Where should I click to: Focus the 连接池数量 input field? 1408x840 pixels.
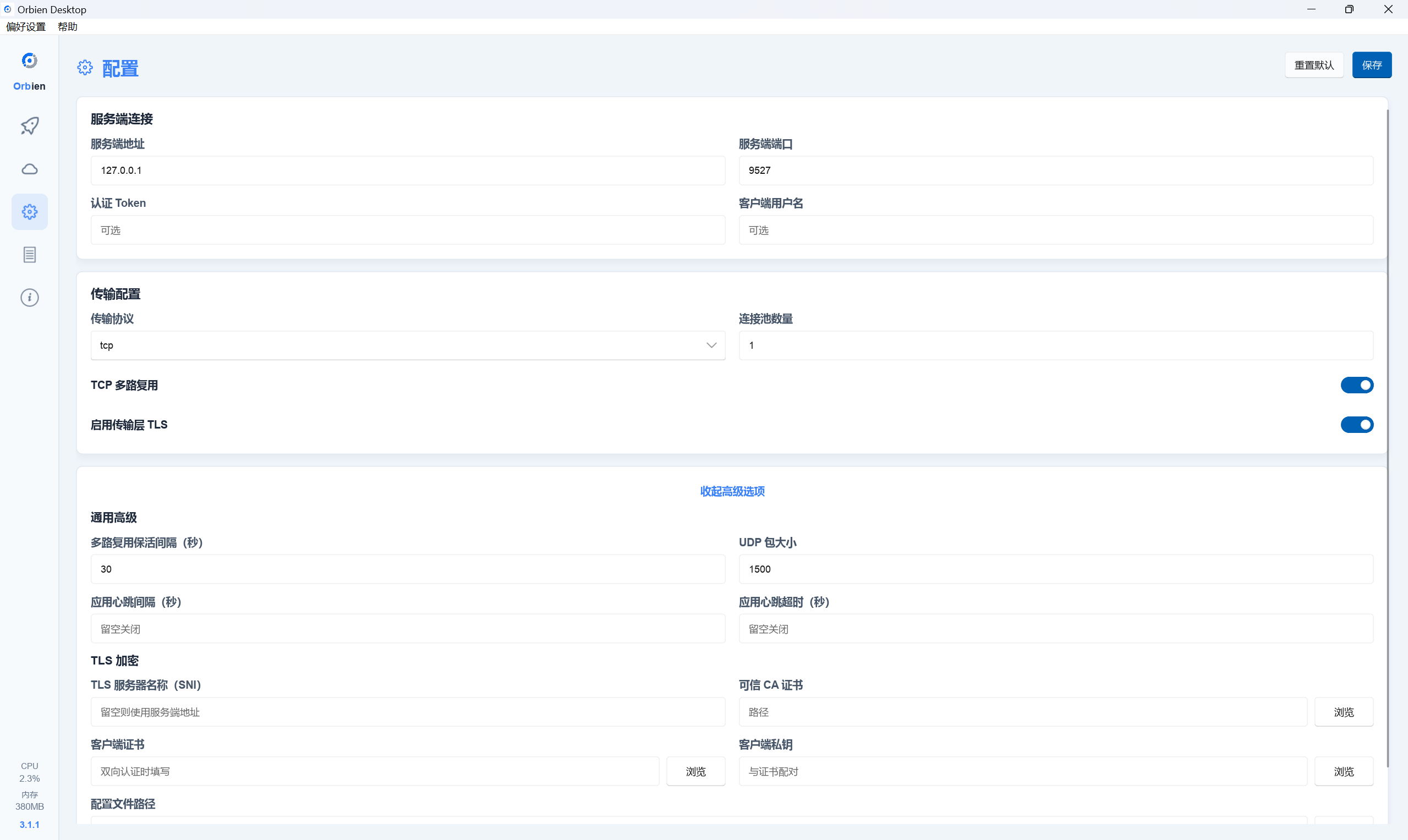click(1056, 345)
